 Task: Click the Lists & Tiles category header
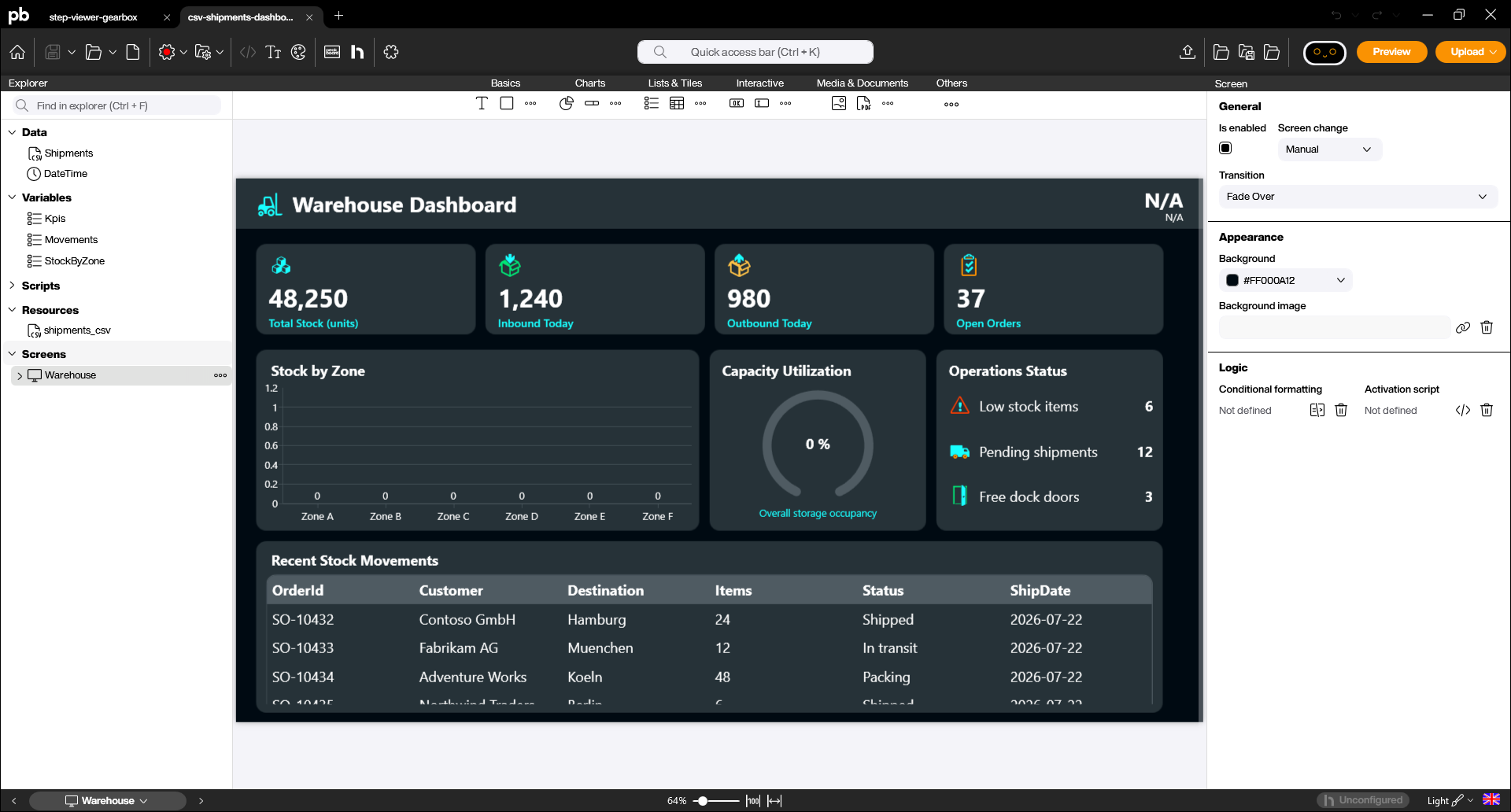click(x=675, y=83)
